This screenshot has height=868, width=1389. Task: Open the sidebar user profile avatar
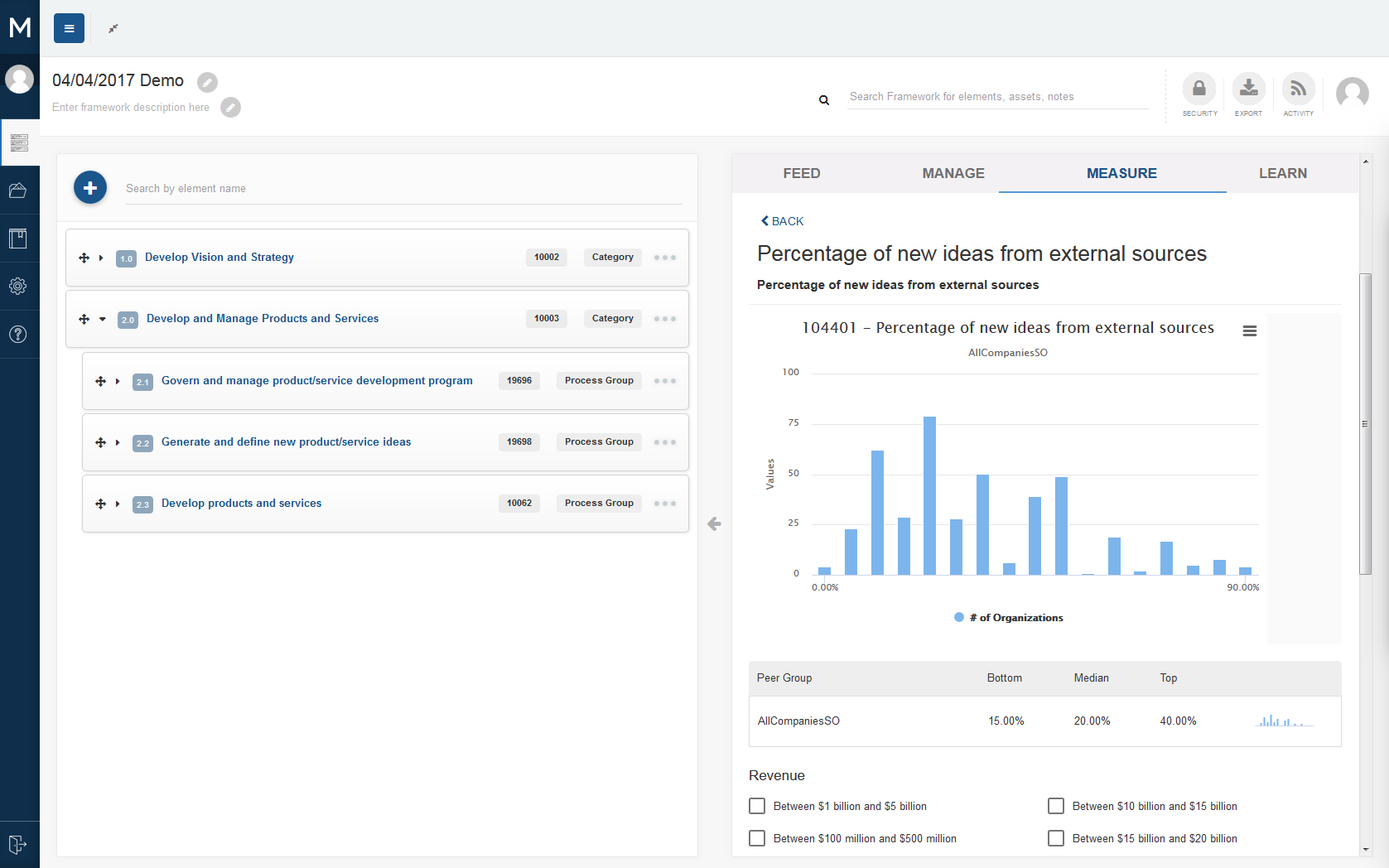[x=19, y=80]
